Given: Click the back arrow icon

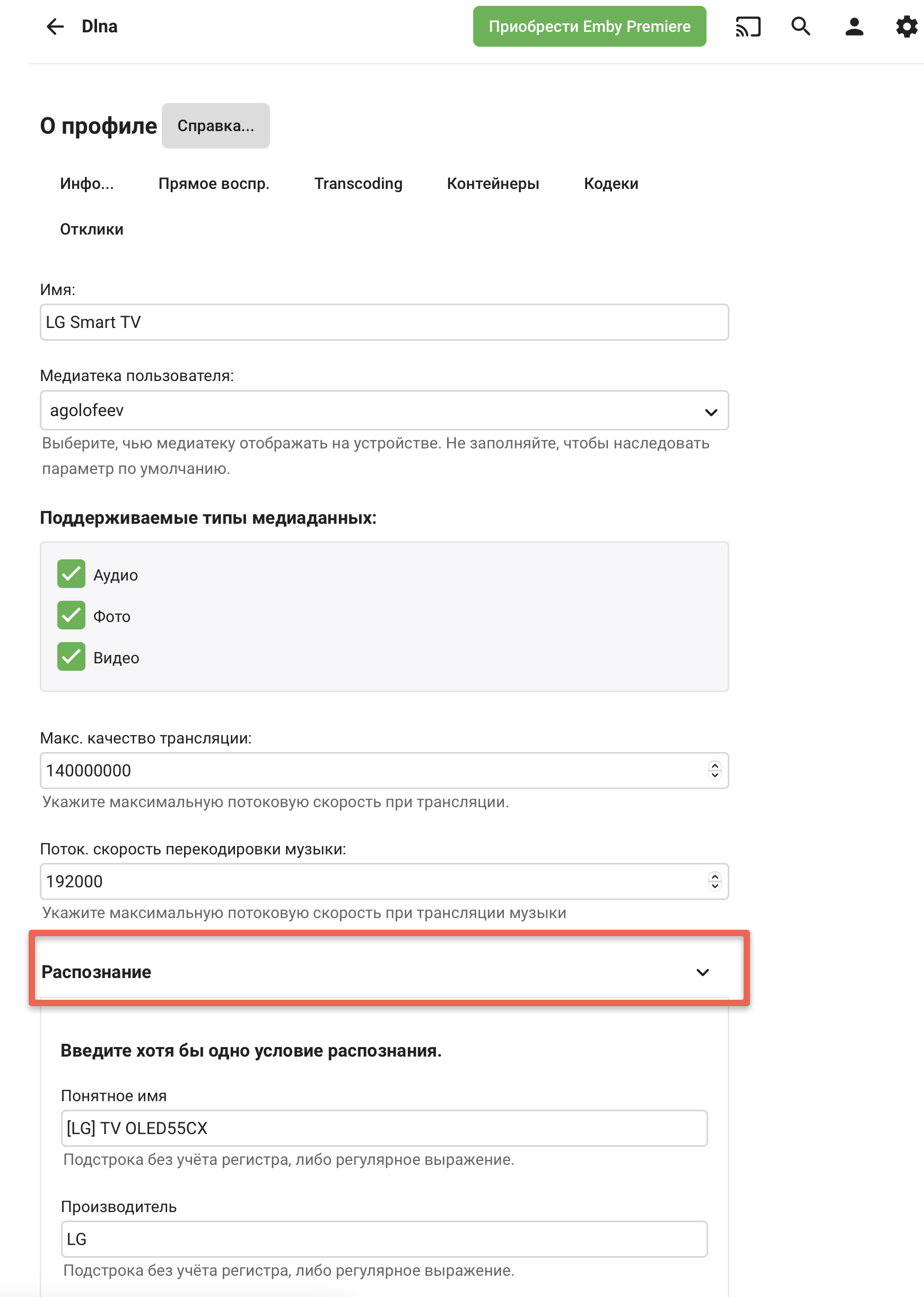Looking at the screenshot, I should coord(55,26).
